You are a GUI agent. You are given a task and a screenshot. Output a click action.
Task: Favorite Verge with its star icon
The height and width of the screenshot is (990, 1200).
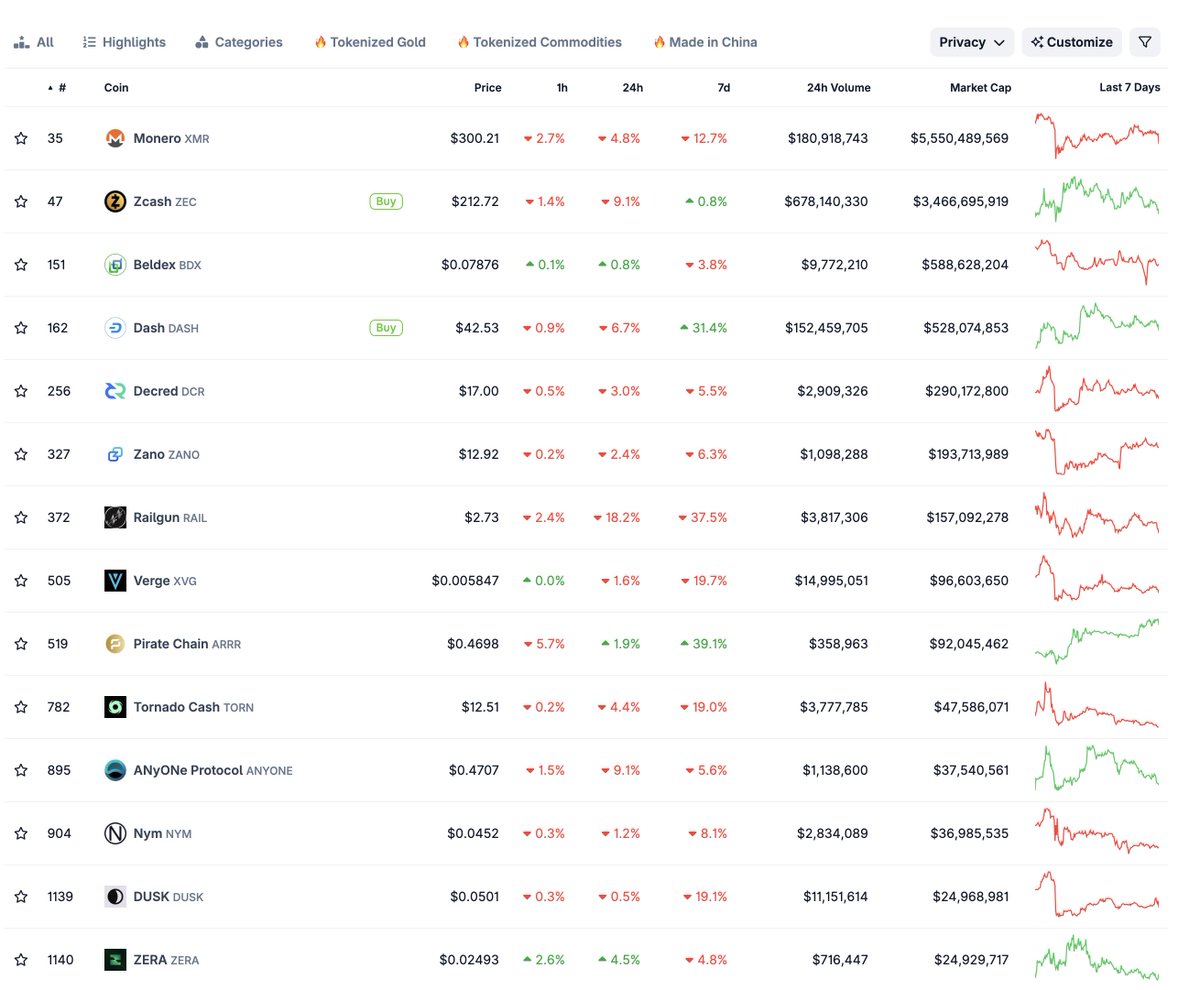(x=21, y=580)
